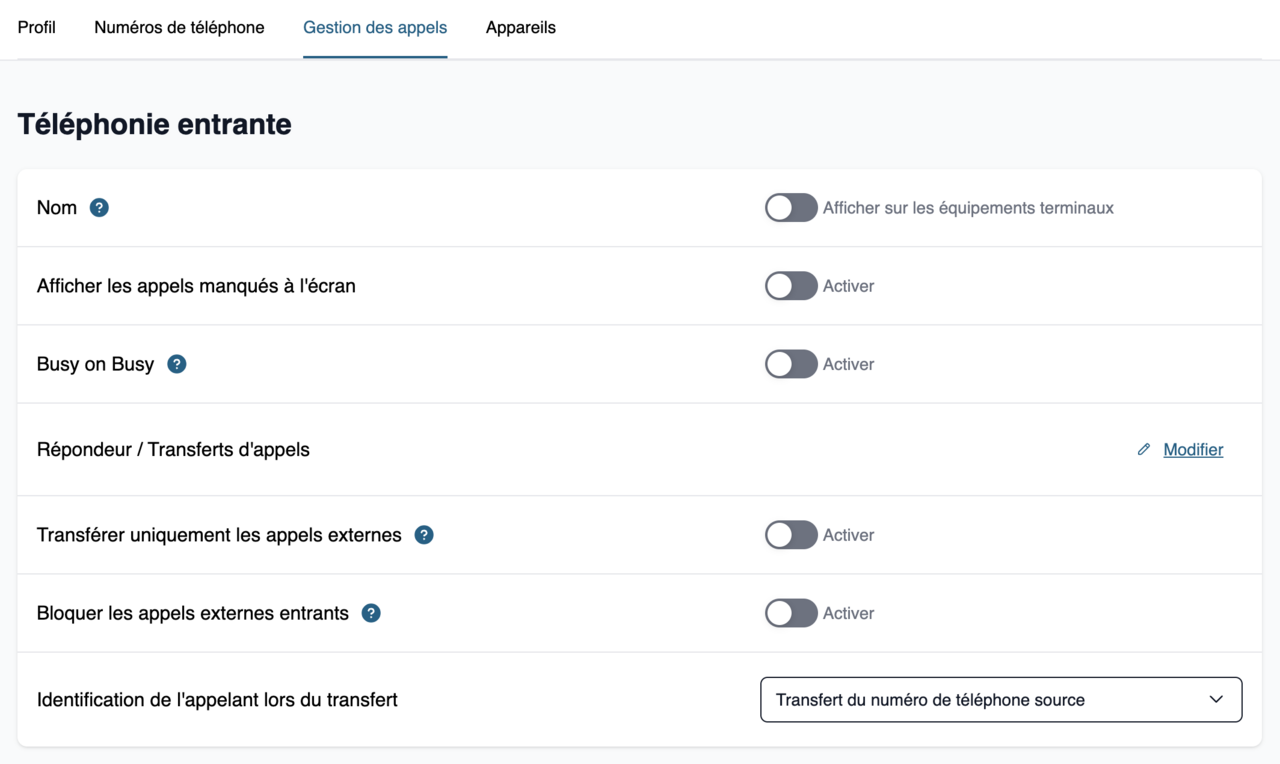The image size is (1280, 764).
Task: Click Téléphonie entrante heading
Action: (x=155, y=124)
